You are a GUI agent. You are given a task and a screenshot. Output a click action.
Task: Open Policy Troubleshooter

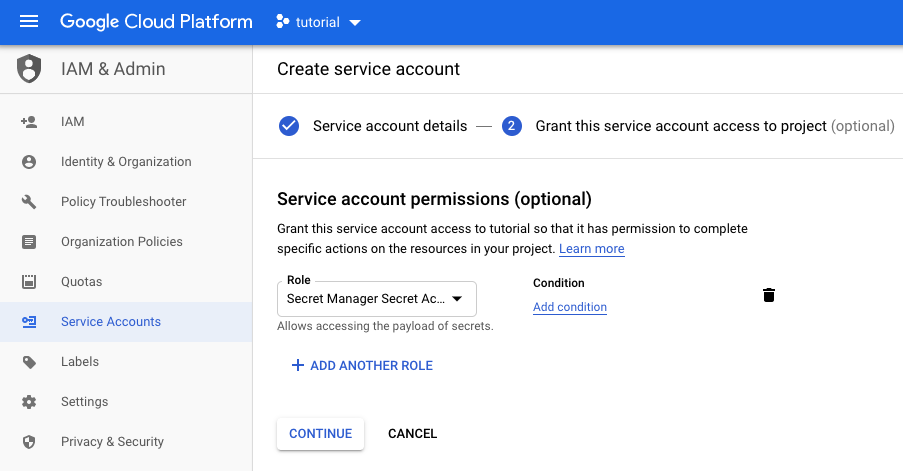pos(126,202)
